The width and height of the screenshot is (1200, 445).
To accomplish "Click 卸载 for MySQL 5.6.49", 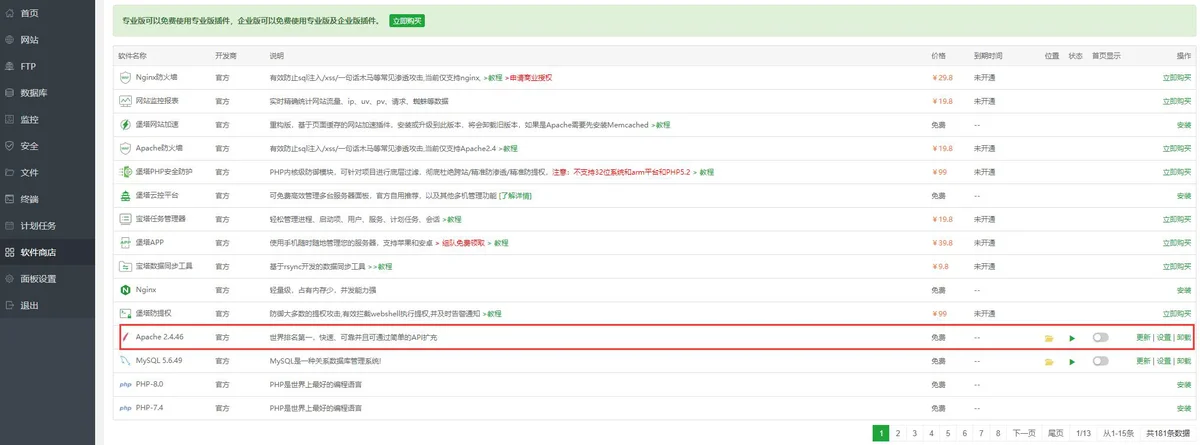I will tap(1184, 361).
